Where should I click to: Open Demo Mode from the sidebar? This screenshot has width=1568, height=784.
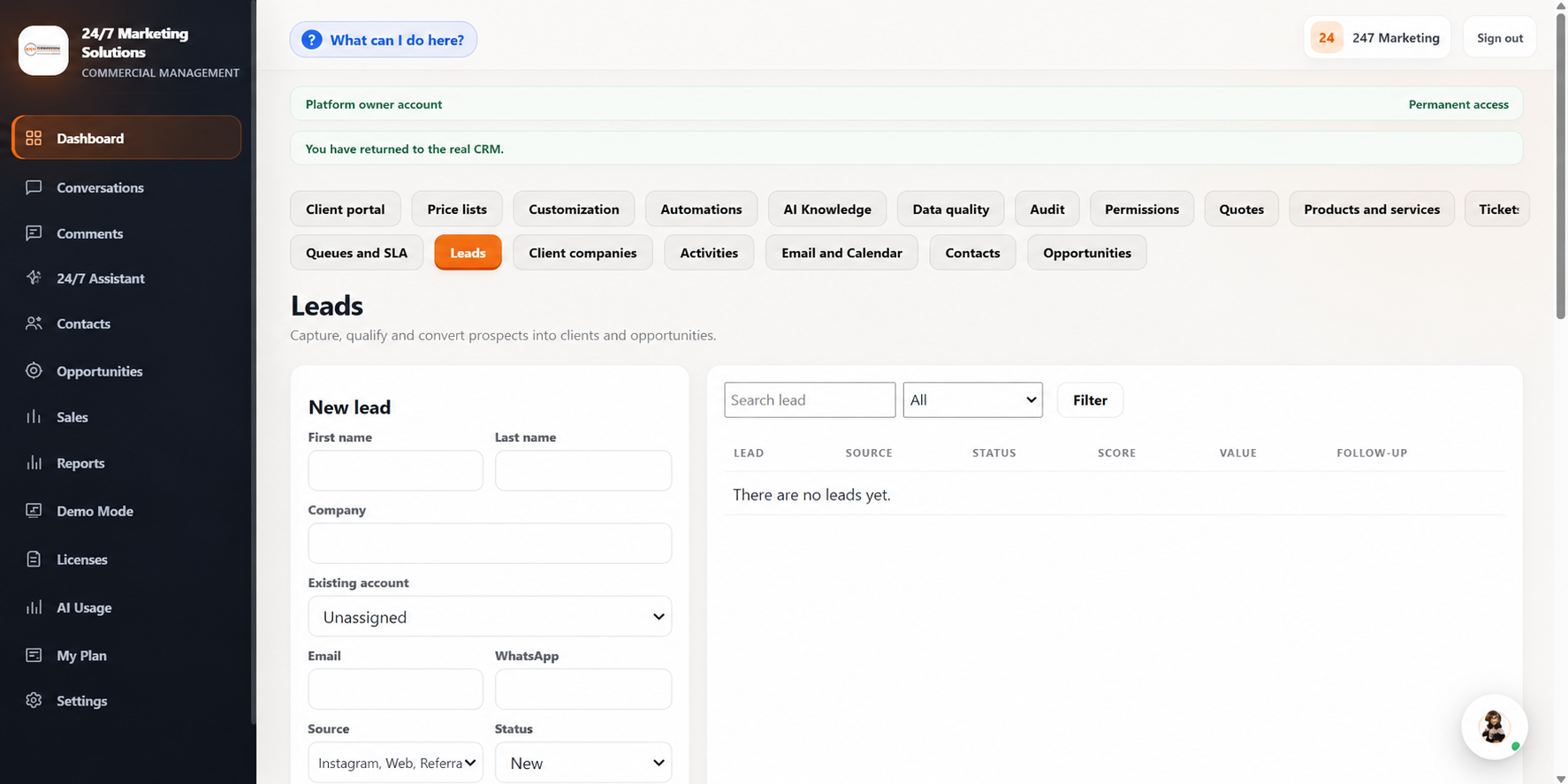pos(126,511)
